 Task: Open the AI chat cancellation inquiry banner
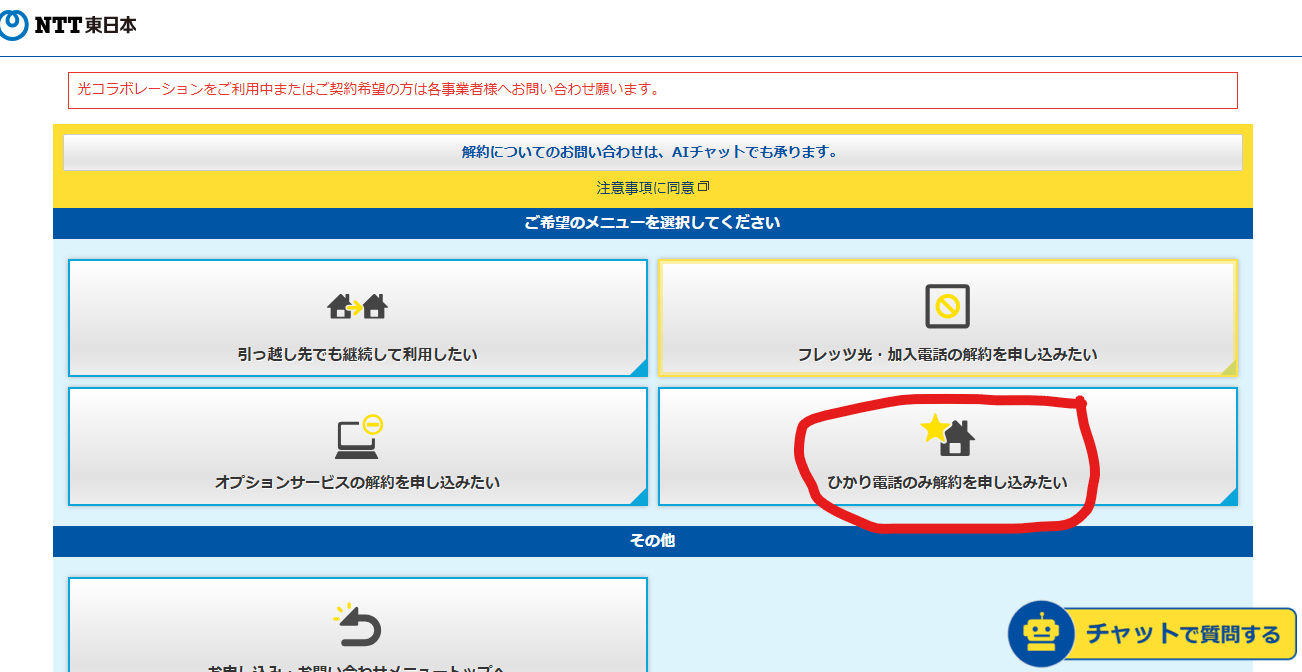point(653,152)
